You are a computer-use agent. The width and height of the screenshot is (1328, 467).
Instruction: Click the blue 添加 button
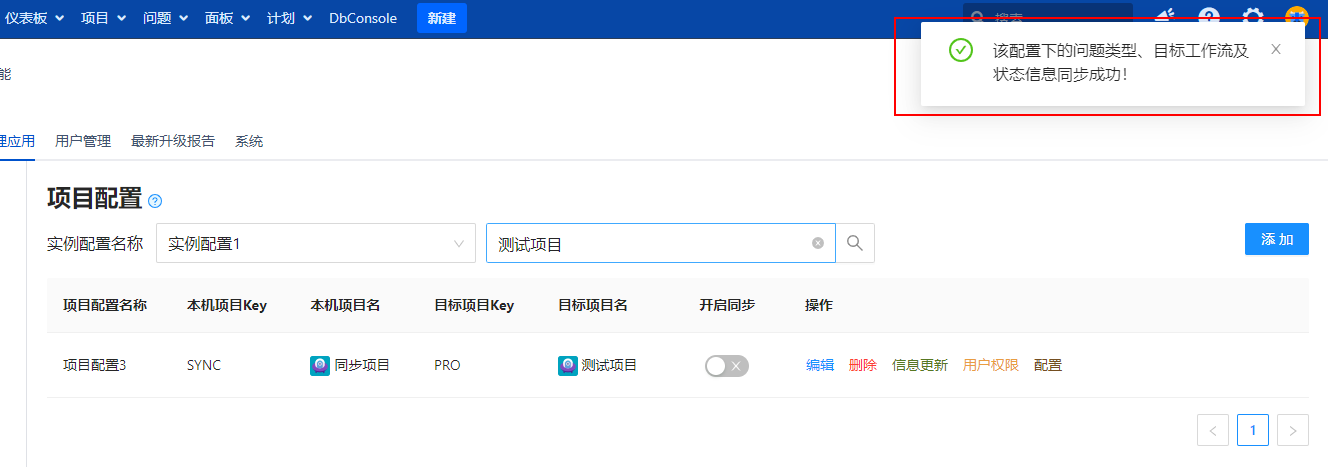1276,239
